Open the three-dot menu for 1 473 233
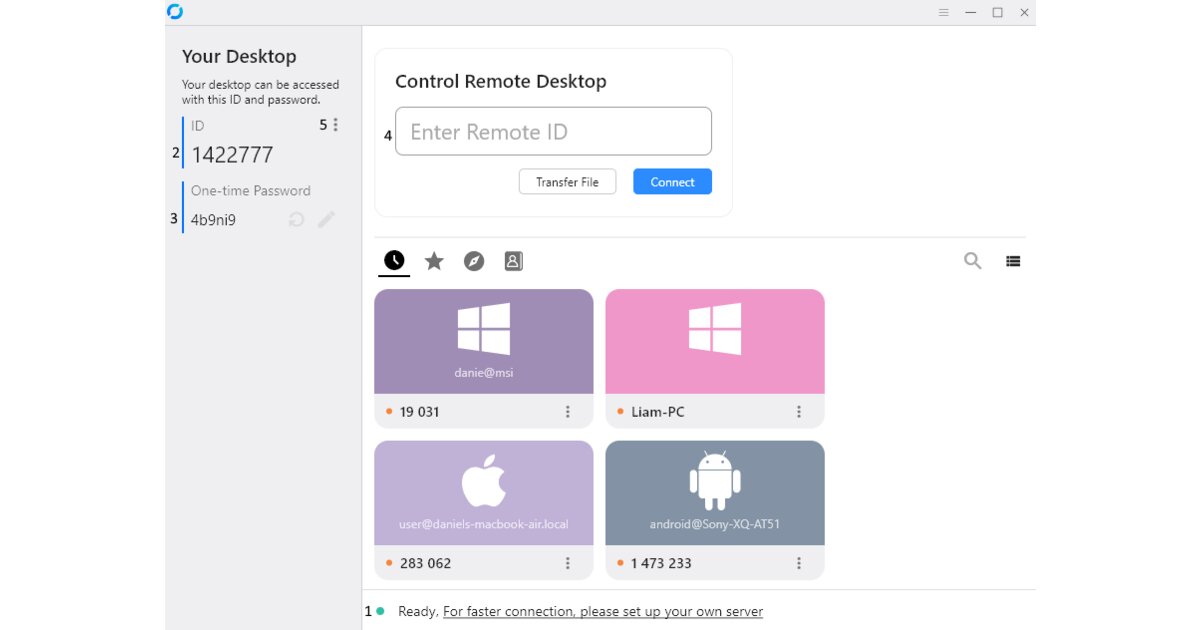 pos(799,563)
